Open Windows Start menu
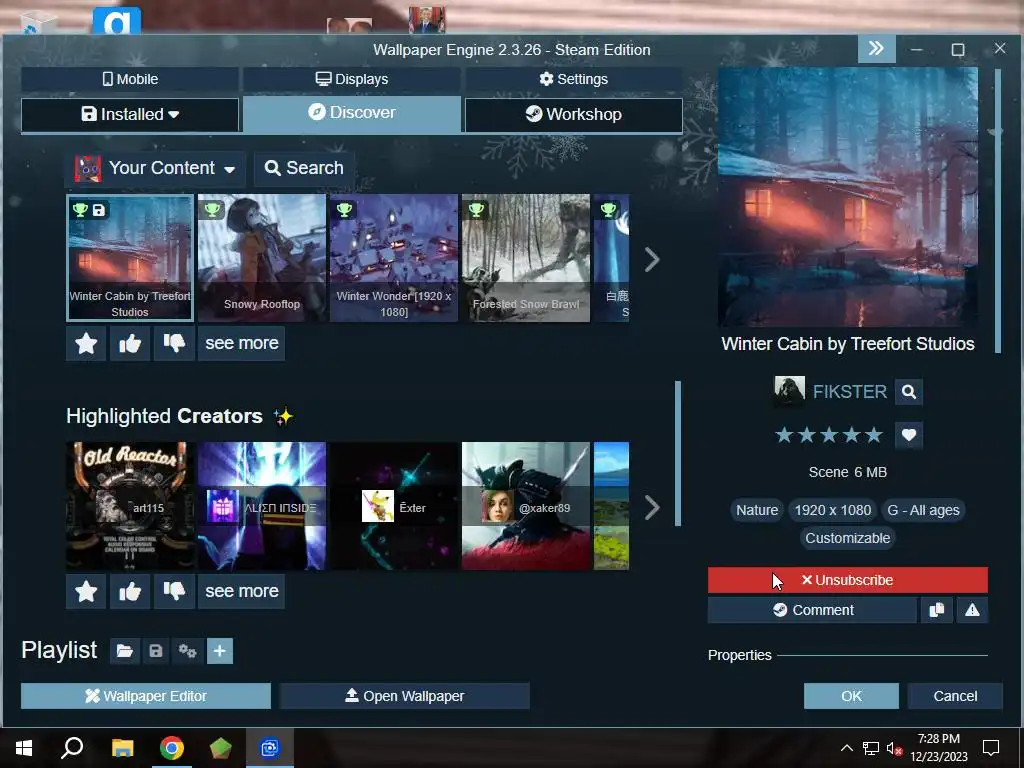The image size is (1024, 768). [24, 748]
